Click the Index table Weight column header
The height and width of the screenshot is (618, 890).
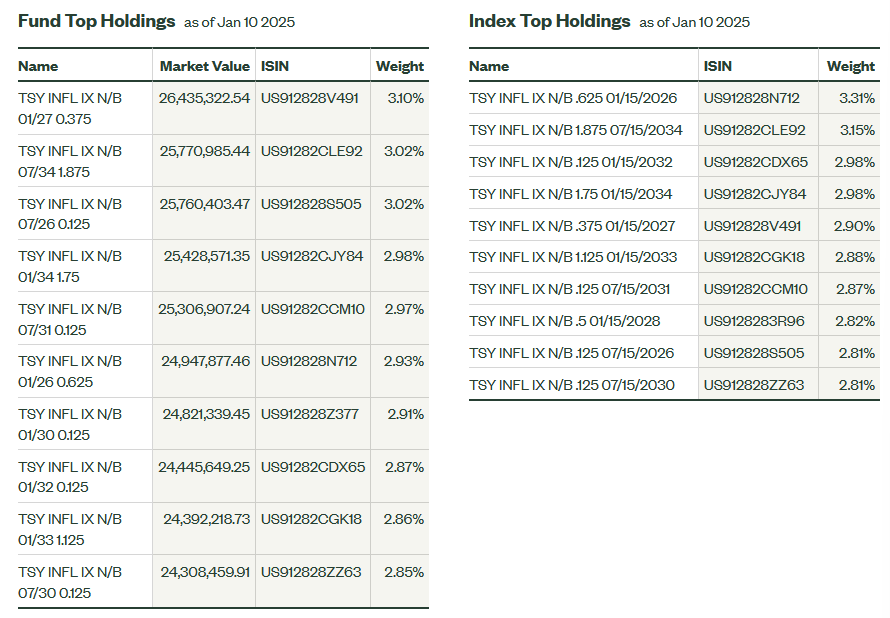click(x=850, y=66)
